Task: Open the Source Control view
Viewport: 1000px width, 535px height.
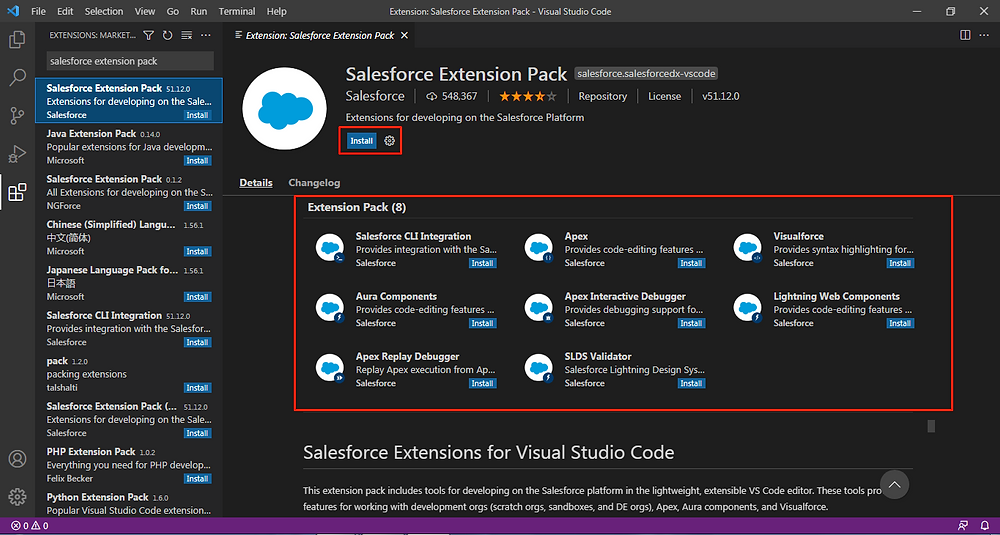Action: pos(17,115)
